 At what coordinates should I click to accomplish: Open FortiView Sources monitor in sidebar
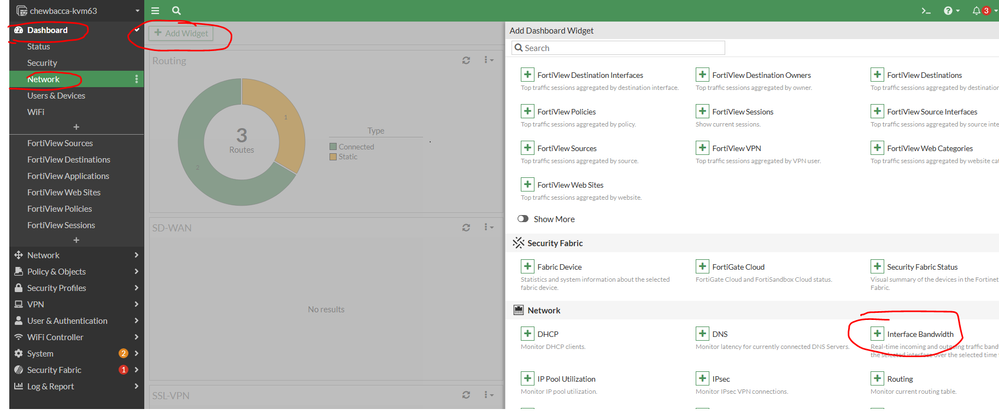tap(60, 143)
